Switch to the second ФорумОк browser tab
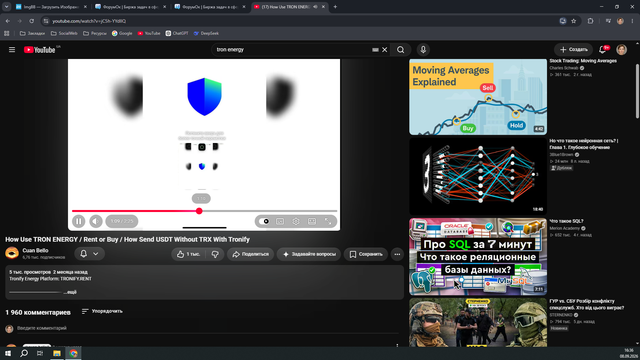640x360 pixels. (x=130, y=7)
